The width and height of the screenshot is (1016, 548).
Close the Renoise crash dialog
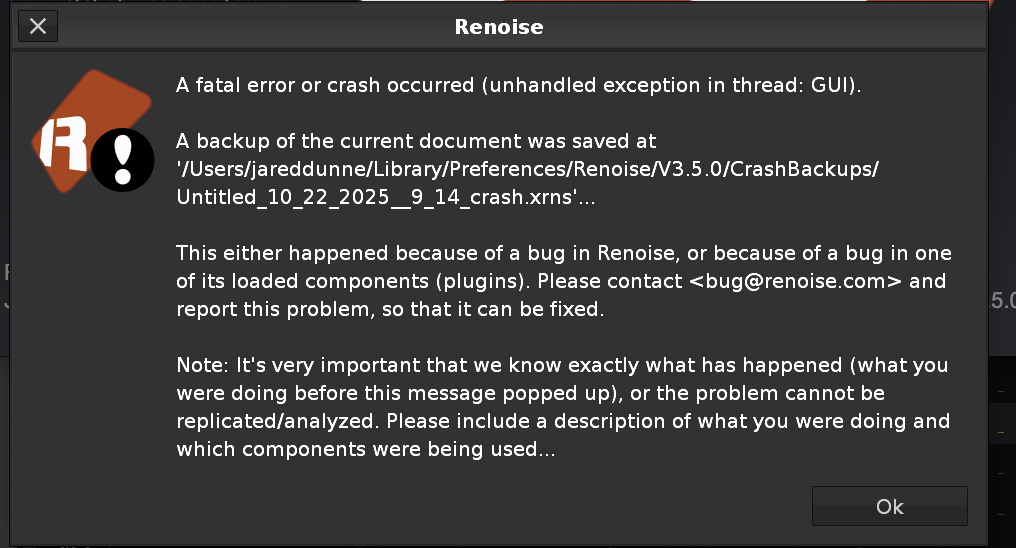(38, 26)
